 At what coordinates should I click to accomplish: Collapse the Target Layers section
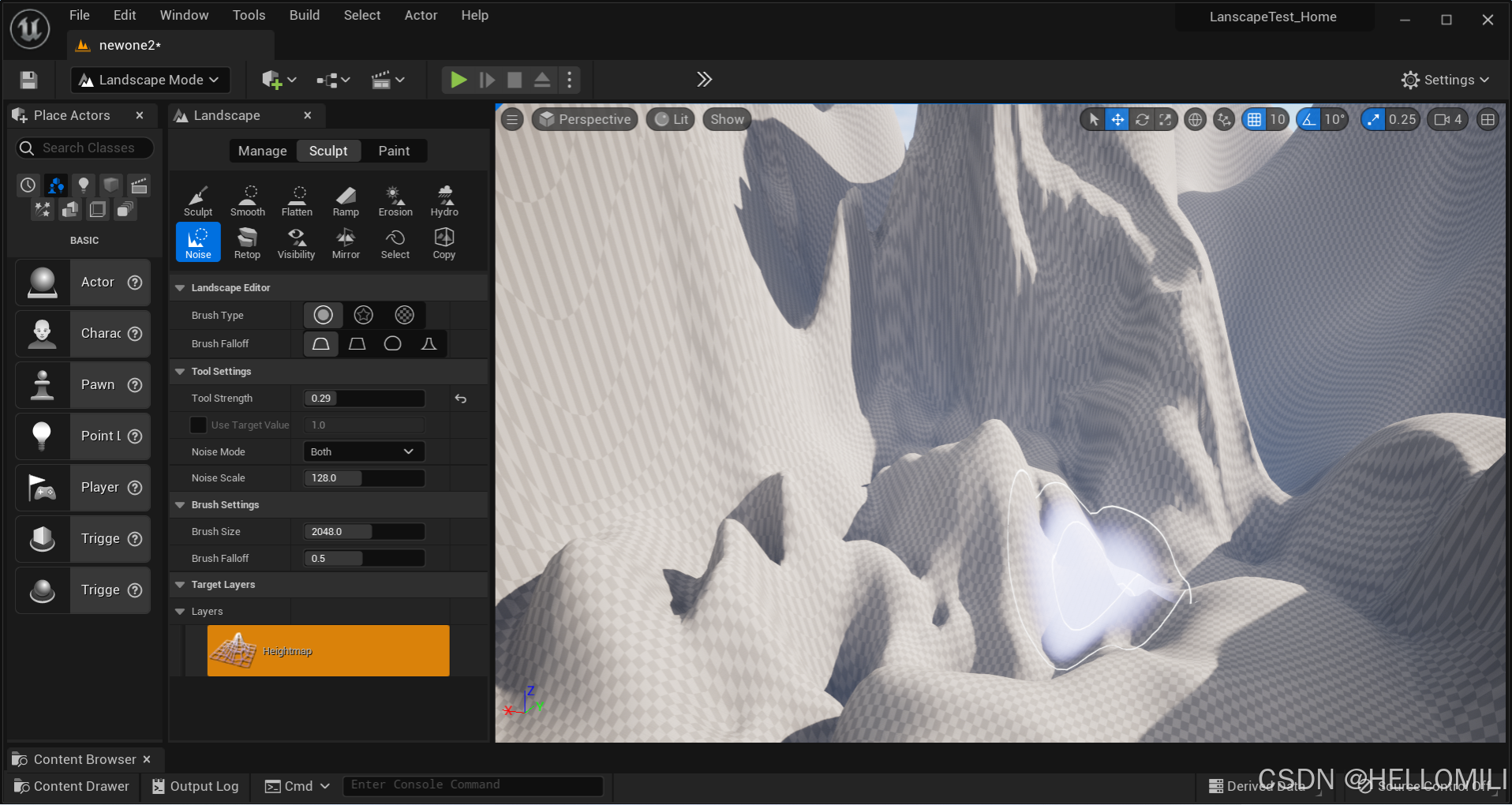180,585
